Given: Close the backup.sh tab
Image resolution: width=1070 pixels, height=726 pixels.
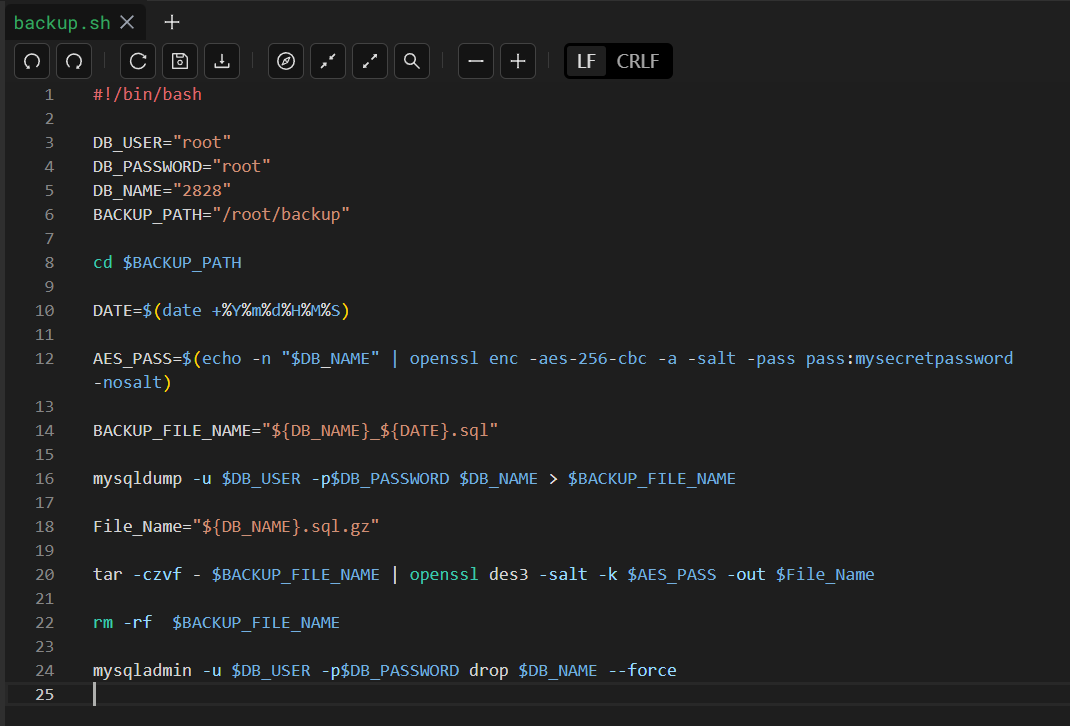Looking at the screenshot, I should (127, 22).
